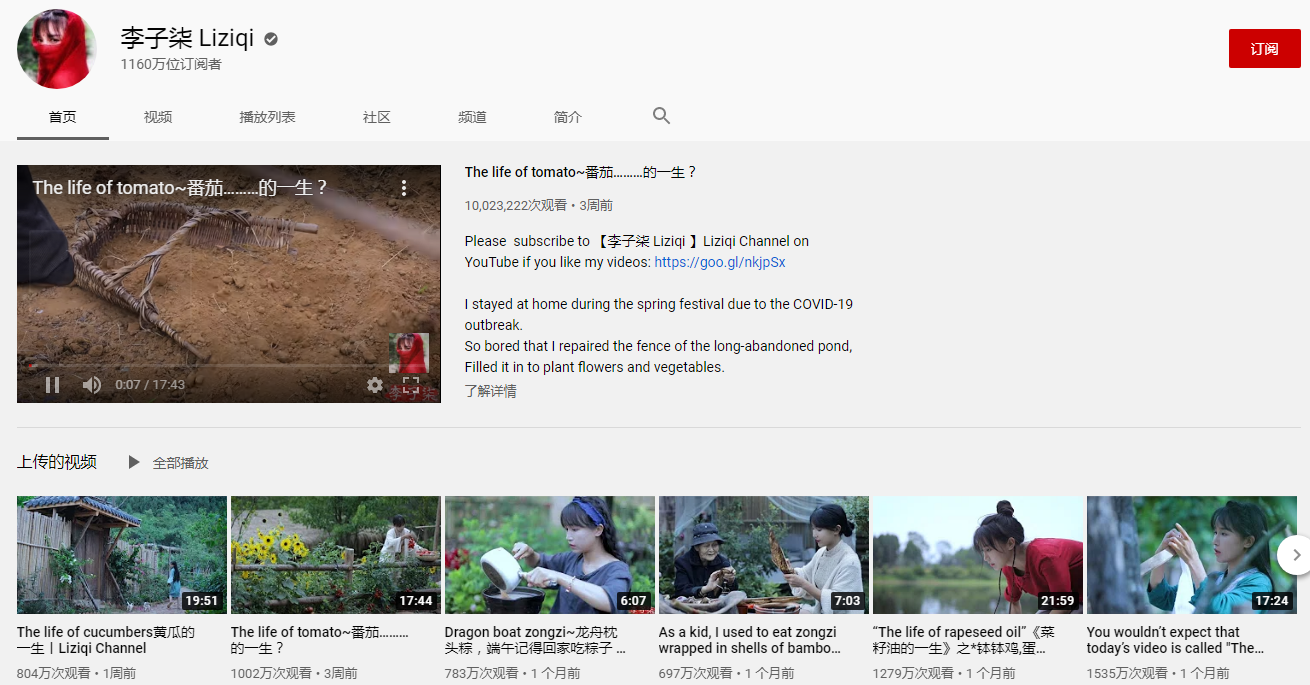Open the cucumbers video thumbnail

click(x=122, y=555)
